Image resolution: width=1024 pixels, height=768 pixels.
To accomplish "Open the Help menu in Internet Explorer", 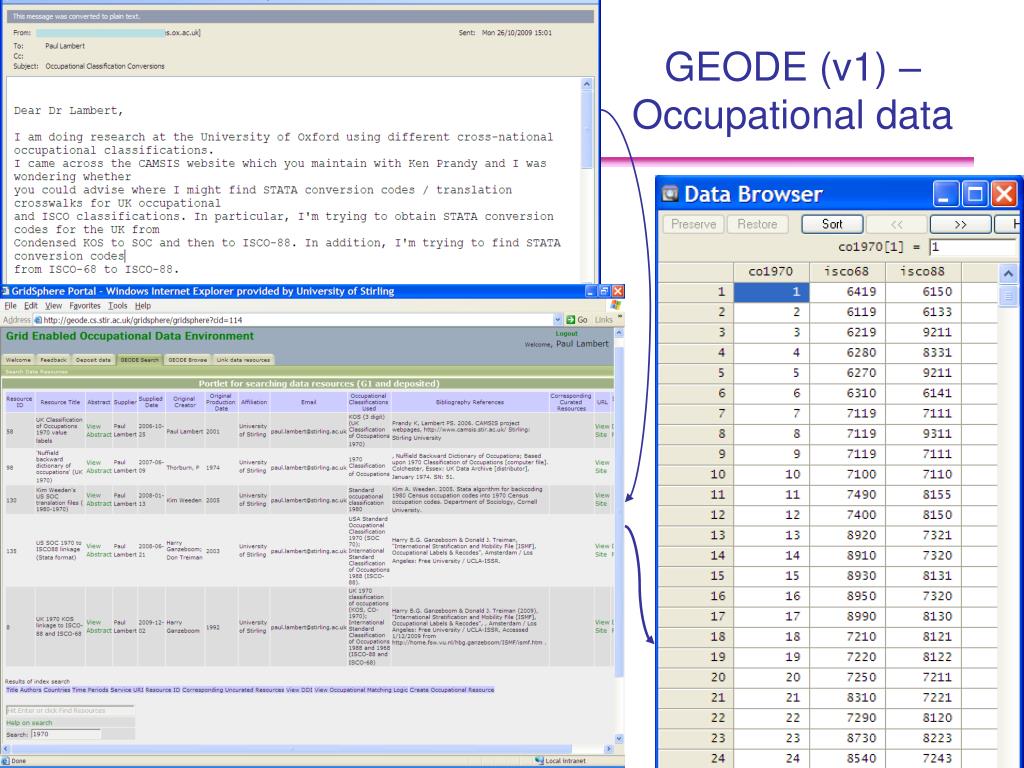I will coord(142,306).
